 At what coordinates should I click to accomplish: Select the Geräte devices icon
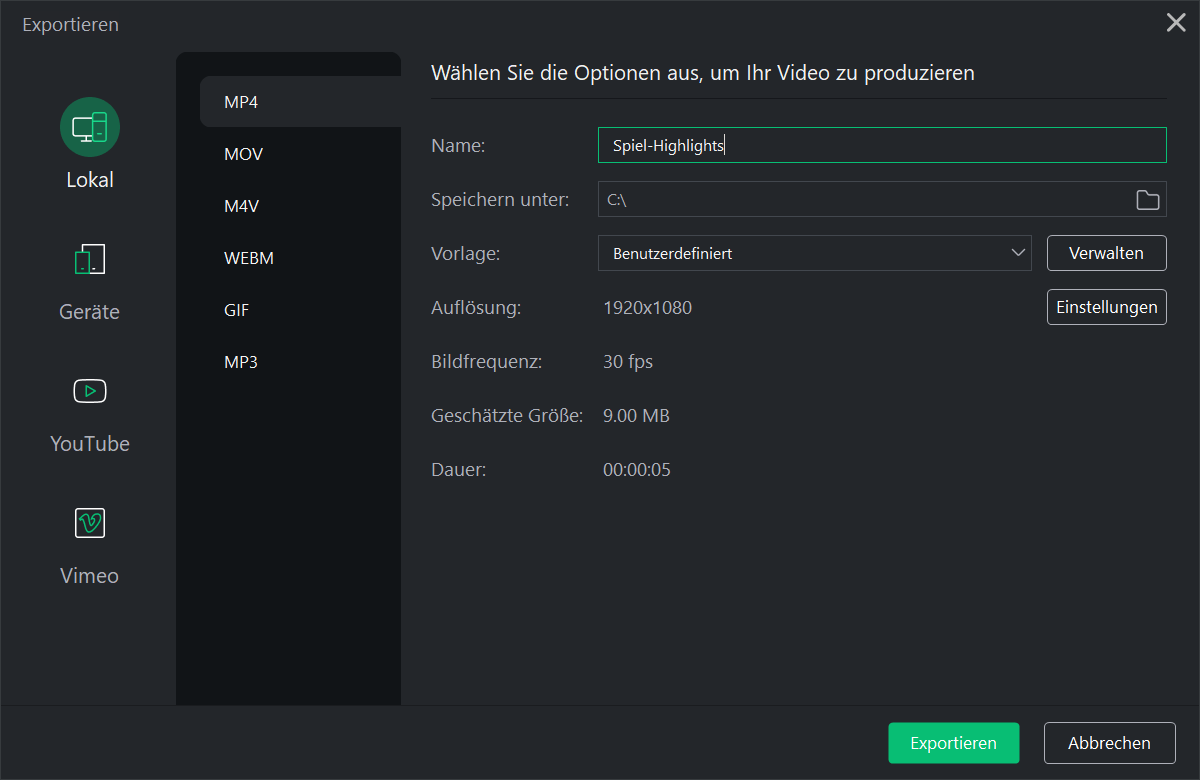click(x=90, y=259)
